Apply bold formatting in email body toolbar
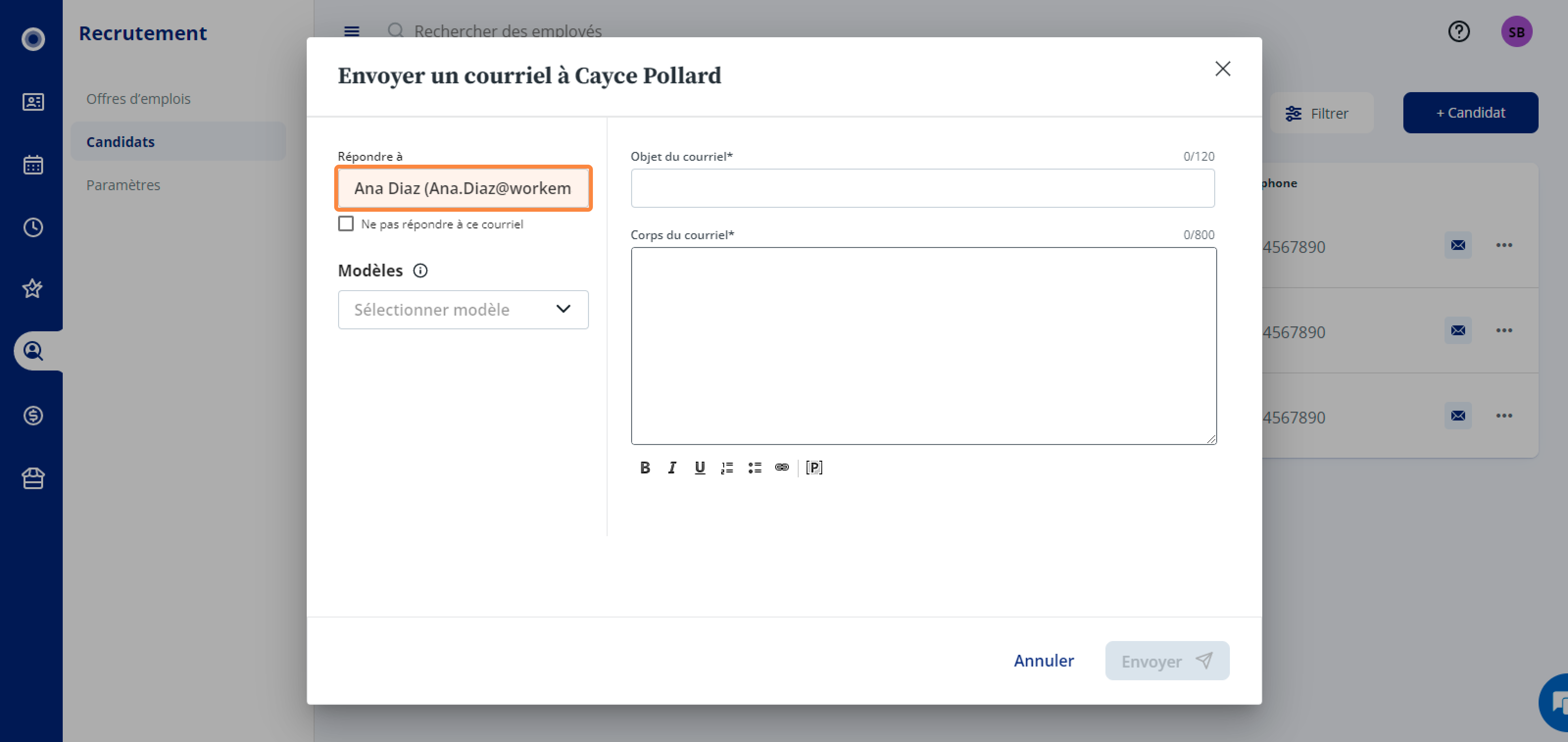Viewport: 1568px width, 742px height. click(x=645, y=468)
